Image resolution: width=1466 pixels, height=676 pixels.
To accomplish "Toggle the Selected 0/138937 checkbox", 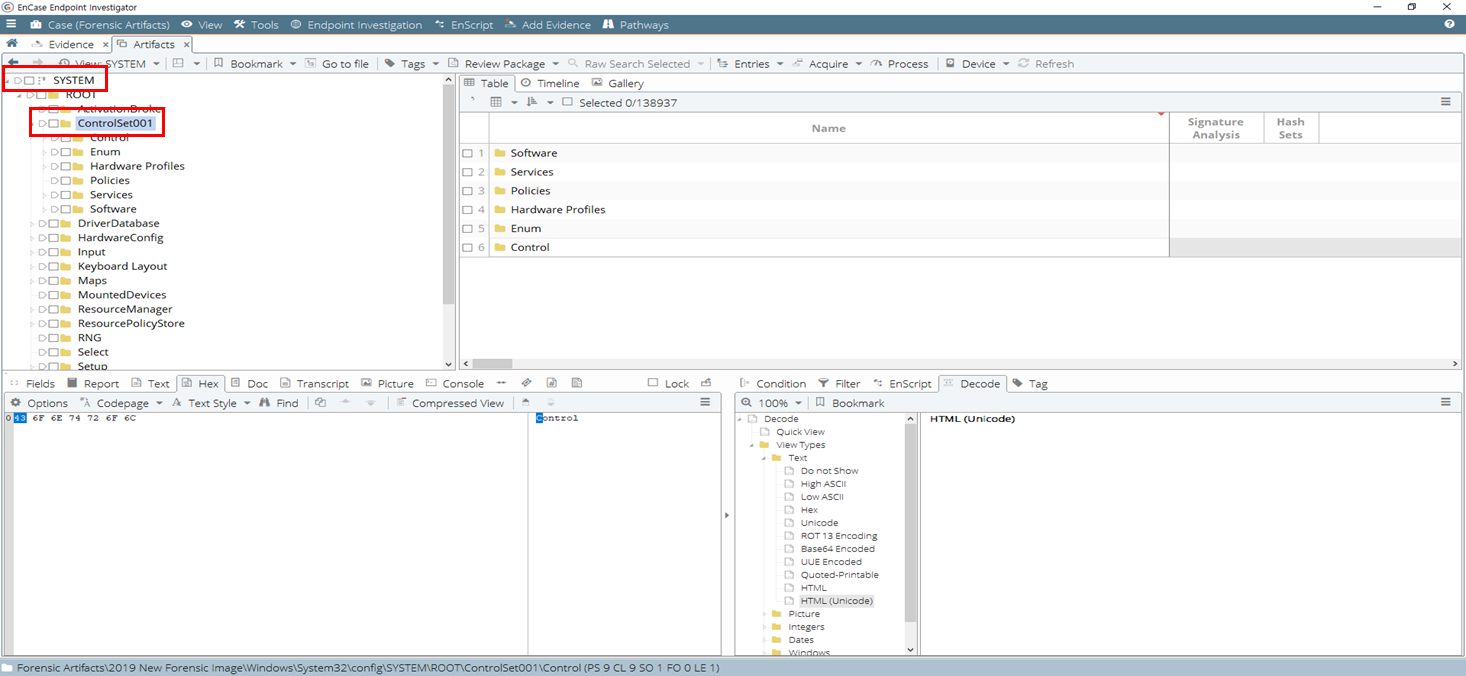I will [567, 102].
